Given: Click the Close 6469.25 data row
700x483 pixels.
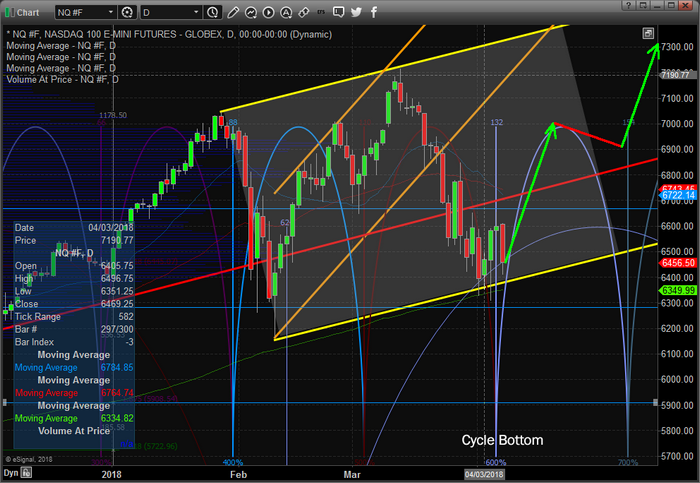Looking at the screenshot, I should coord(74,304).
